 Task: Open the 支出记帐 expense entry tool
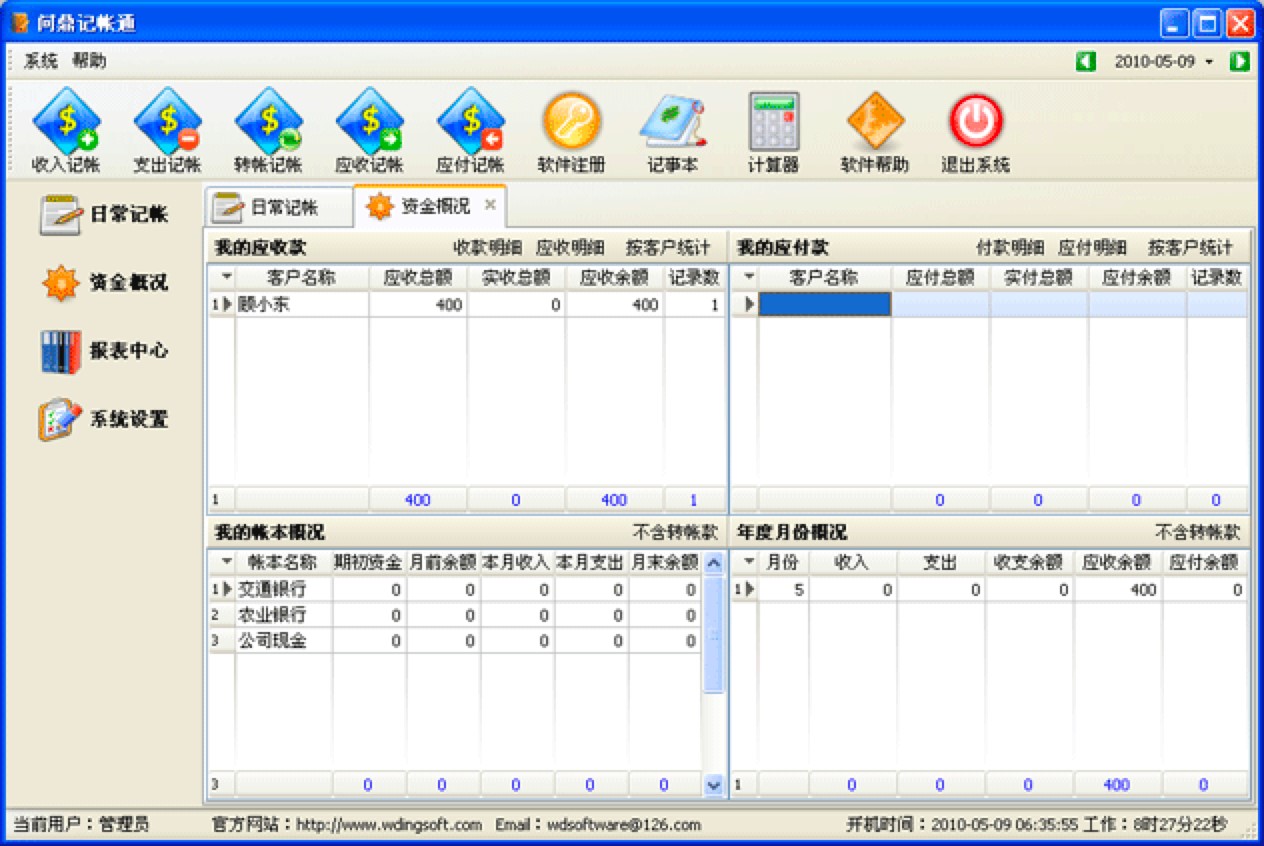tap(167, 130)
